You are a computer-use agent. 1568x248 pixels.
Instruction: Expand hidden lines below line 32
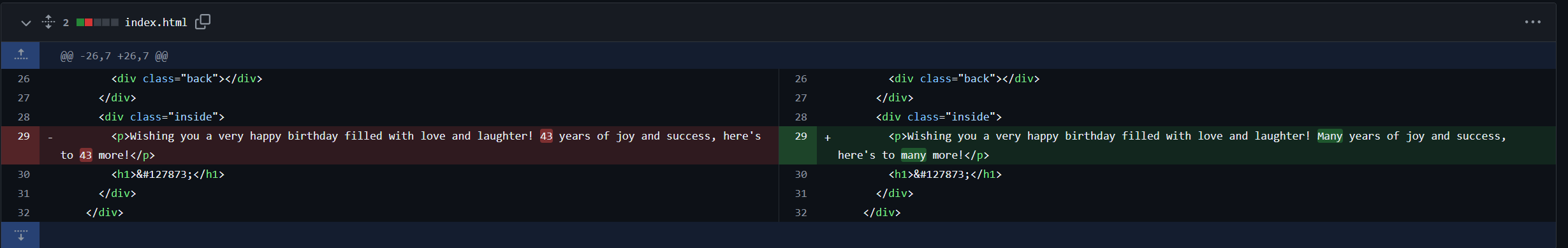click(x=20, y=235)
